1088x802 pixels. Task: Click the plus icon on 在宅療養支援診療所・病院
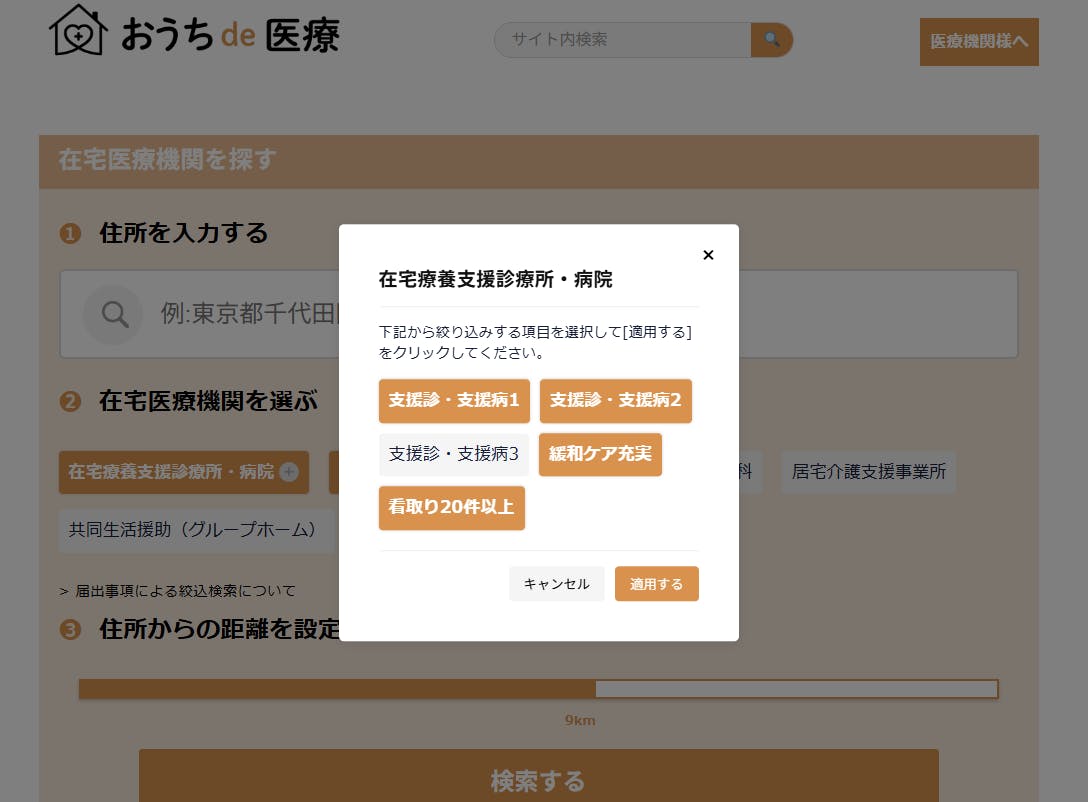click(x=289, y=472)
